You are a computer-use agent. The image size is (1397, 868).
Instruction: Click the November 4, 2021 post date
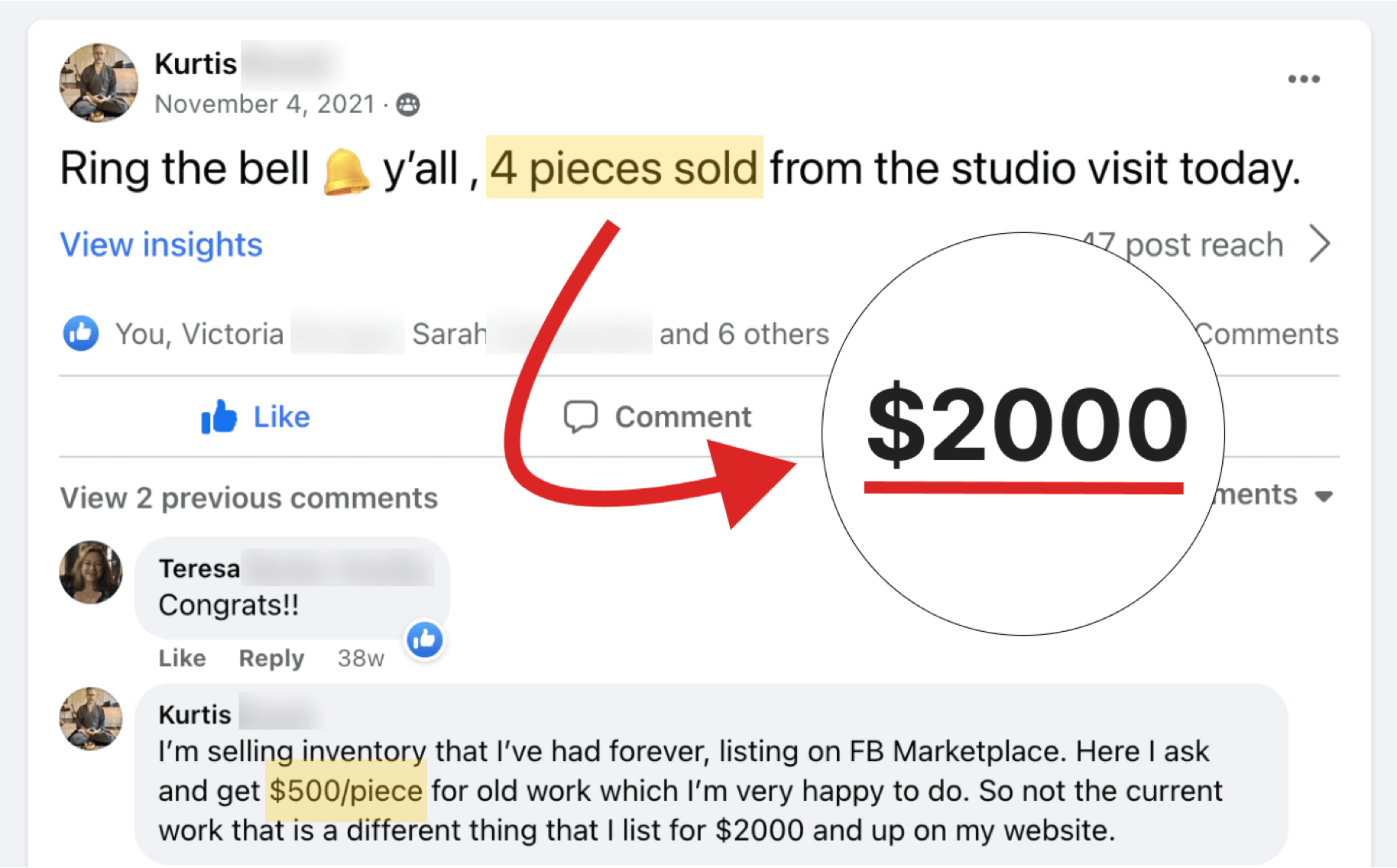pyautogui.click(x=264, y=105)
